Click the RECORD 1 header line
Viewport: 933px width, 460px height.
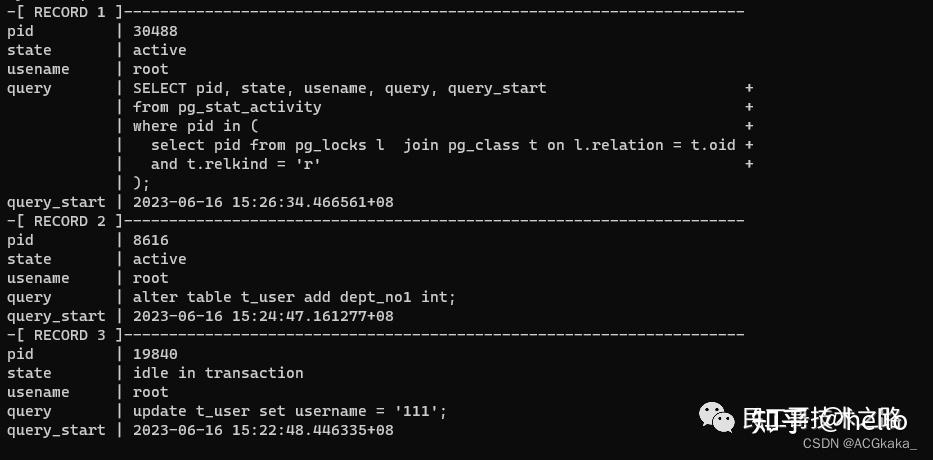point(375,12)
